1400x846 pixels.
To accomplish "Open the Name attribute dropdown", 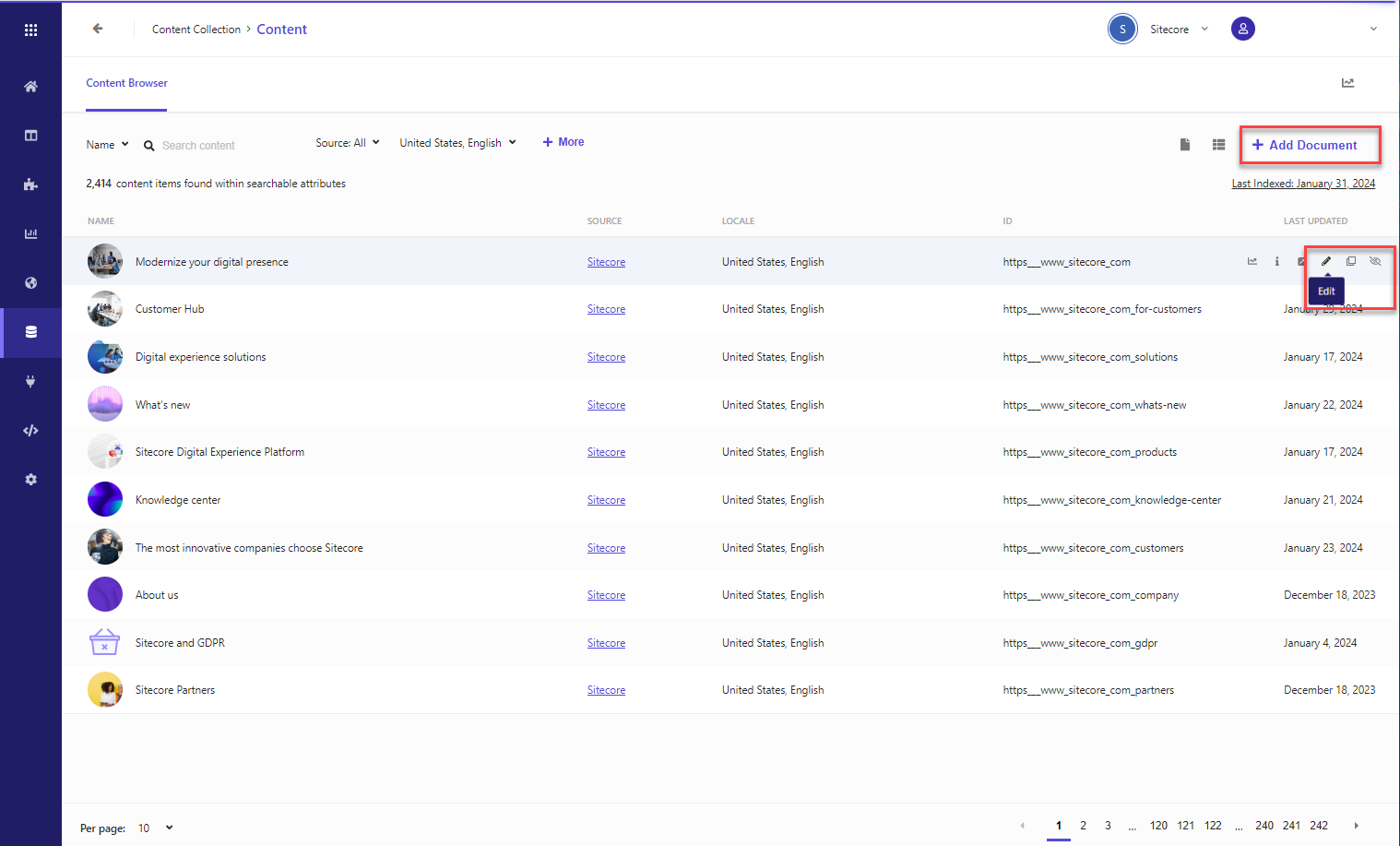I will [x=107, y=145].
